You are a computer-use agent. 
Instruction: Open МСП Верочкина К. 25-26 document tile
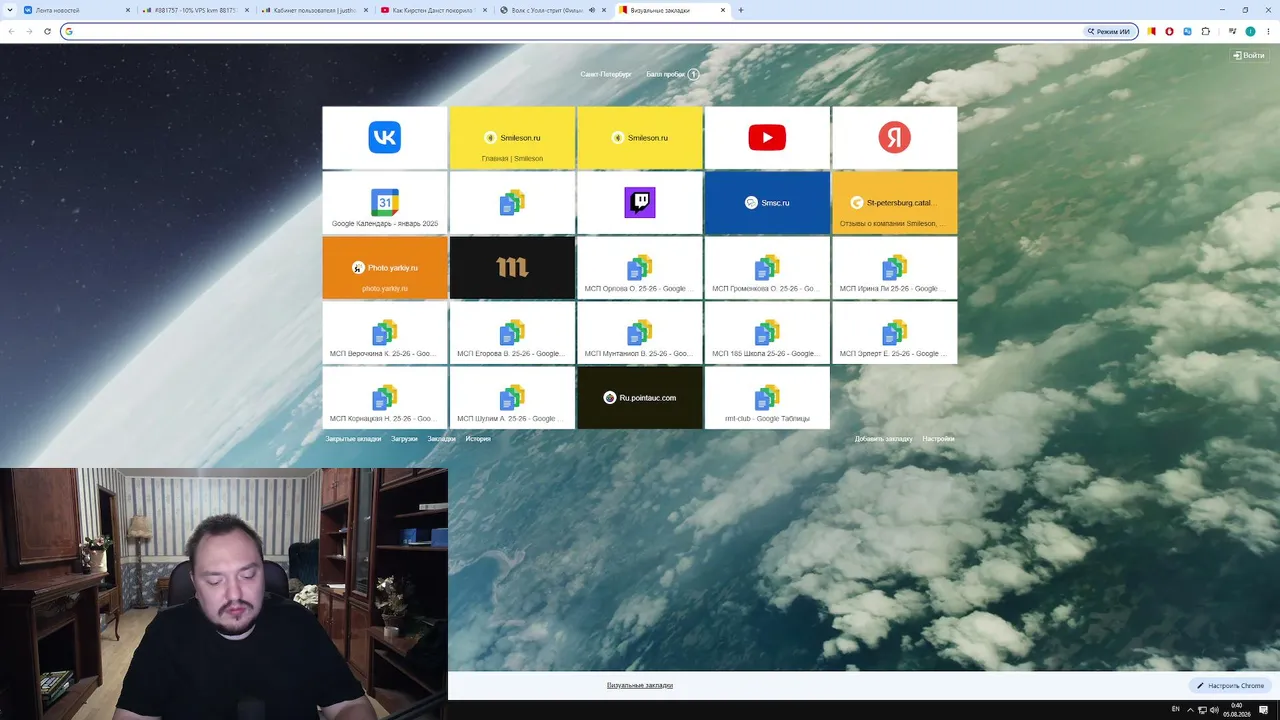point(385,333)
